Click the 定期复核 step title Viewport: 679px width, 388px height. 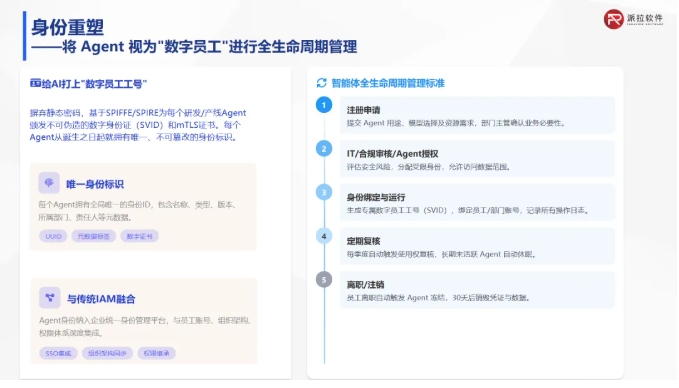coord(363,241)
